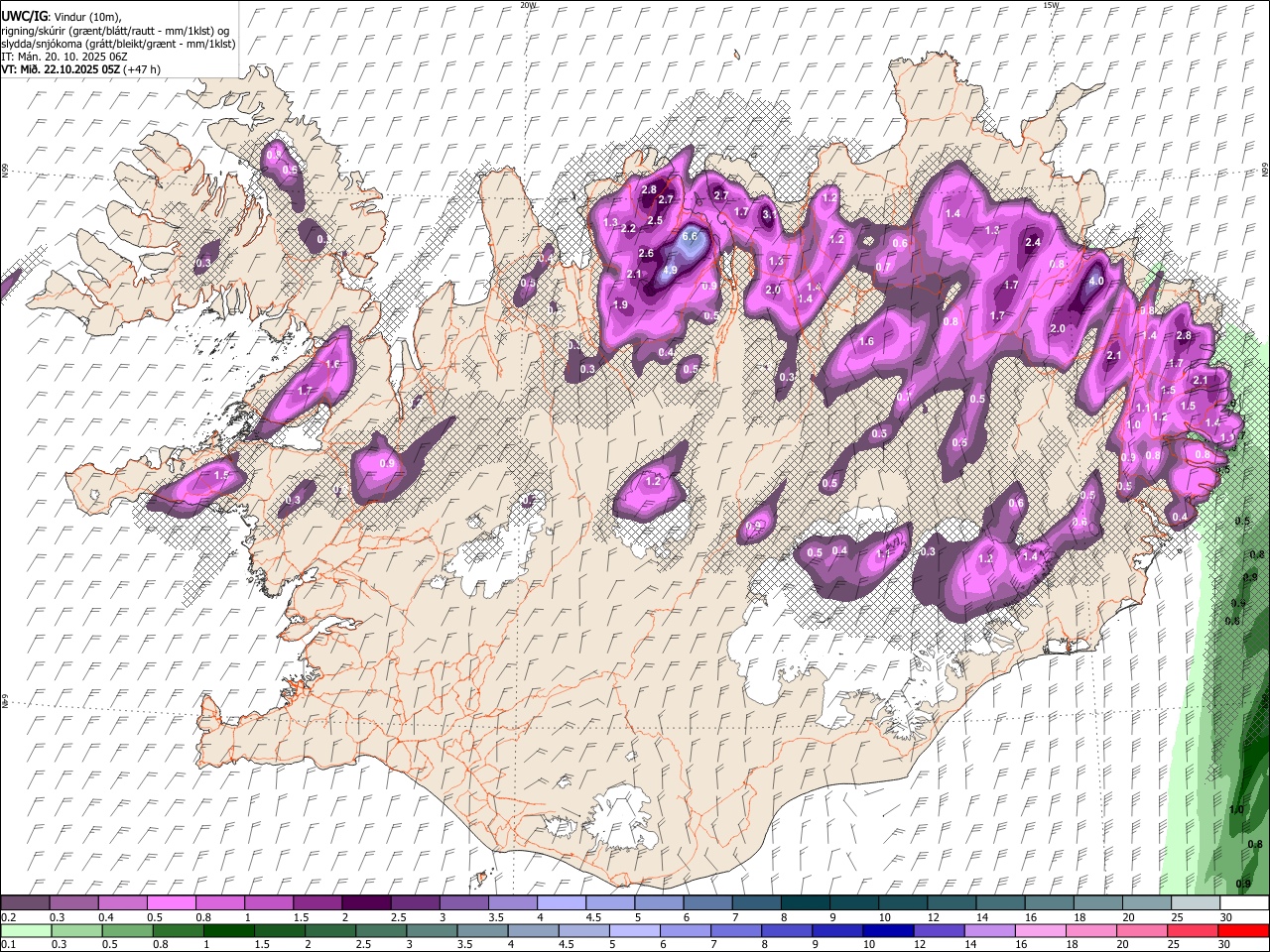Click the 2.4 snowfall value label
Viewport: 1270px width, 952px height.
pos(1033,243)
